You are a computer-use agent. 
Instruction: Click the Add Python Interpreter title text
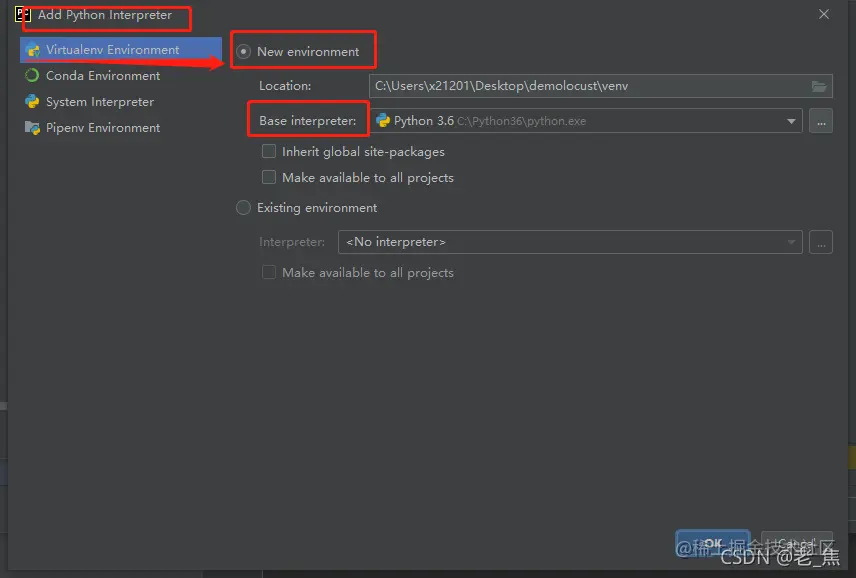tap(105, 15)
